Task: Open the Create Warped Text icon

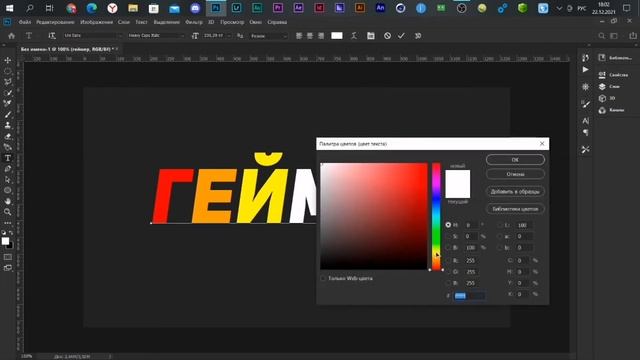Action: click(354, 36)
